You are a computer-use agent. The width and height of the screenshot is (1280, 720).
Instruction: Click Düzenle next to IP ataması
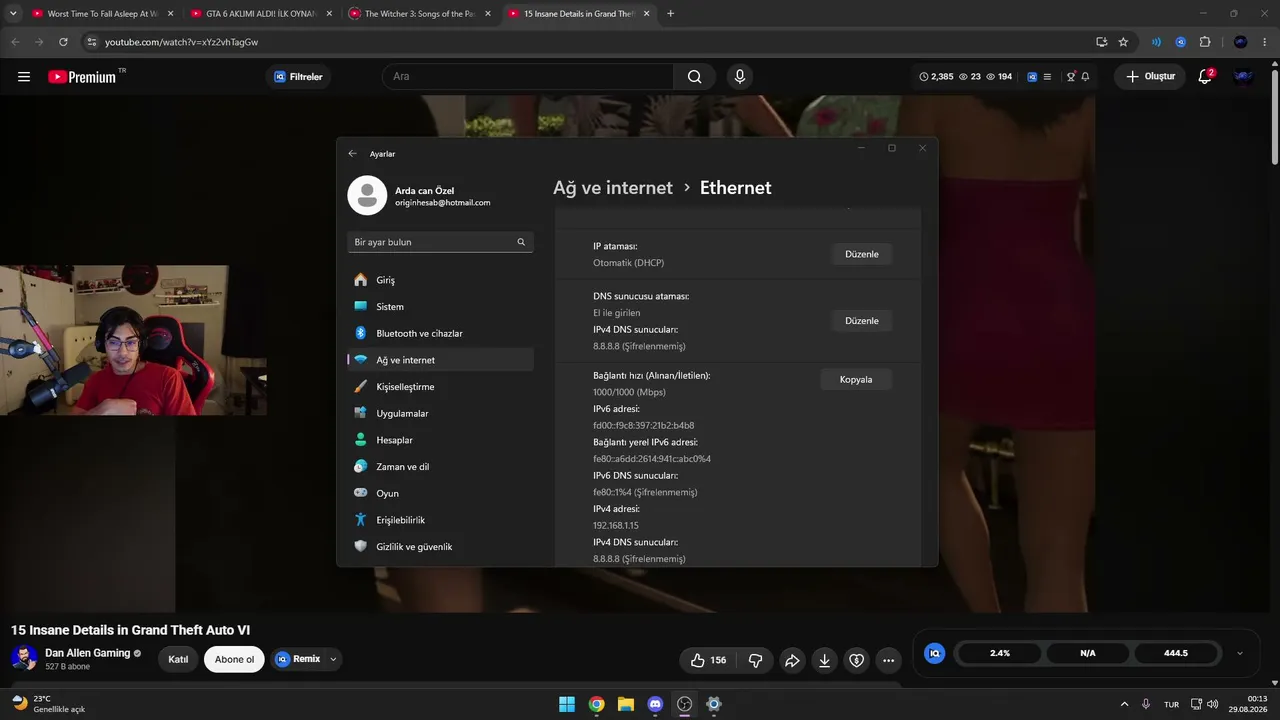click(861, 254)
